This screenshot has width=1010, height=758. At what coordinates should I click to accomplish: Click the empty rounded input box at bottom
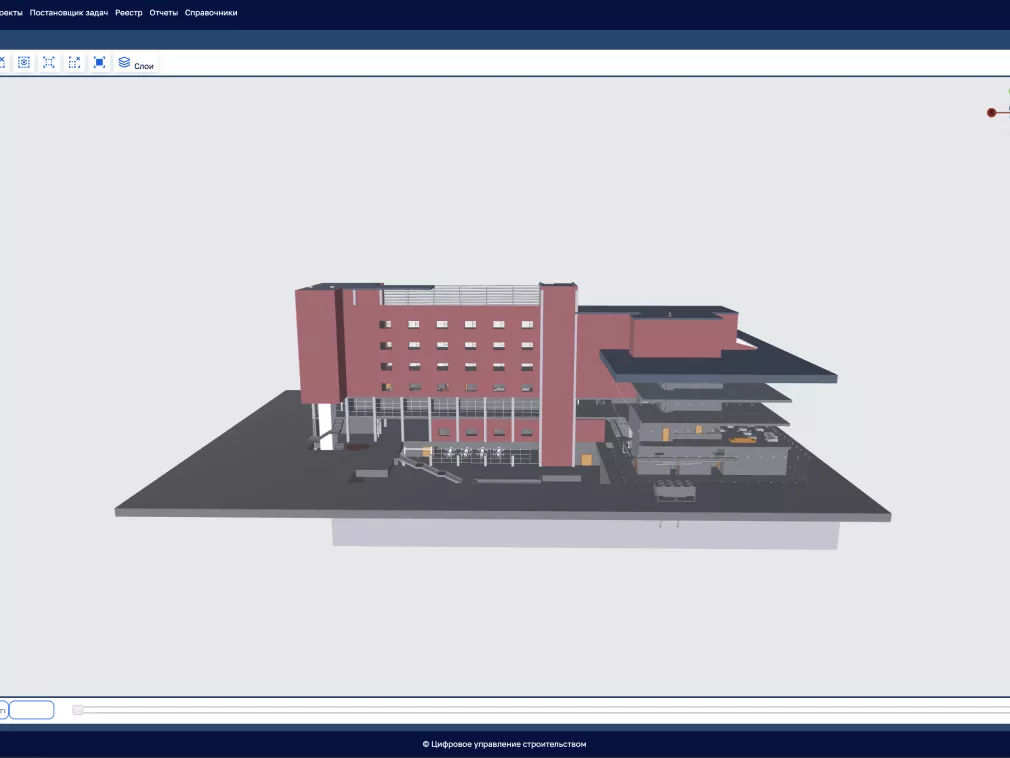pyautogui.click(x=32, y=710)
